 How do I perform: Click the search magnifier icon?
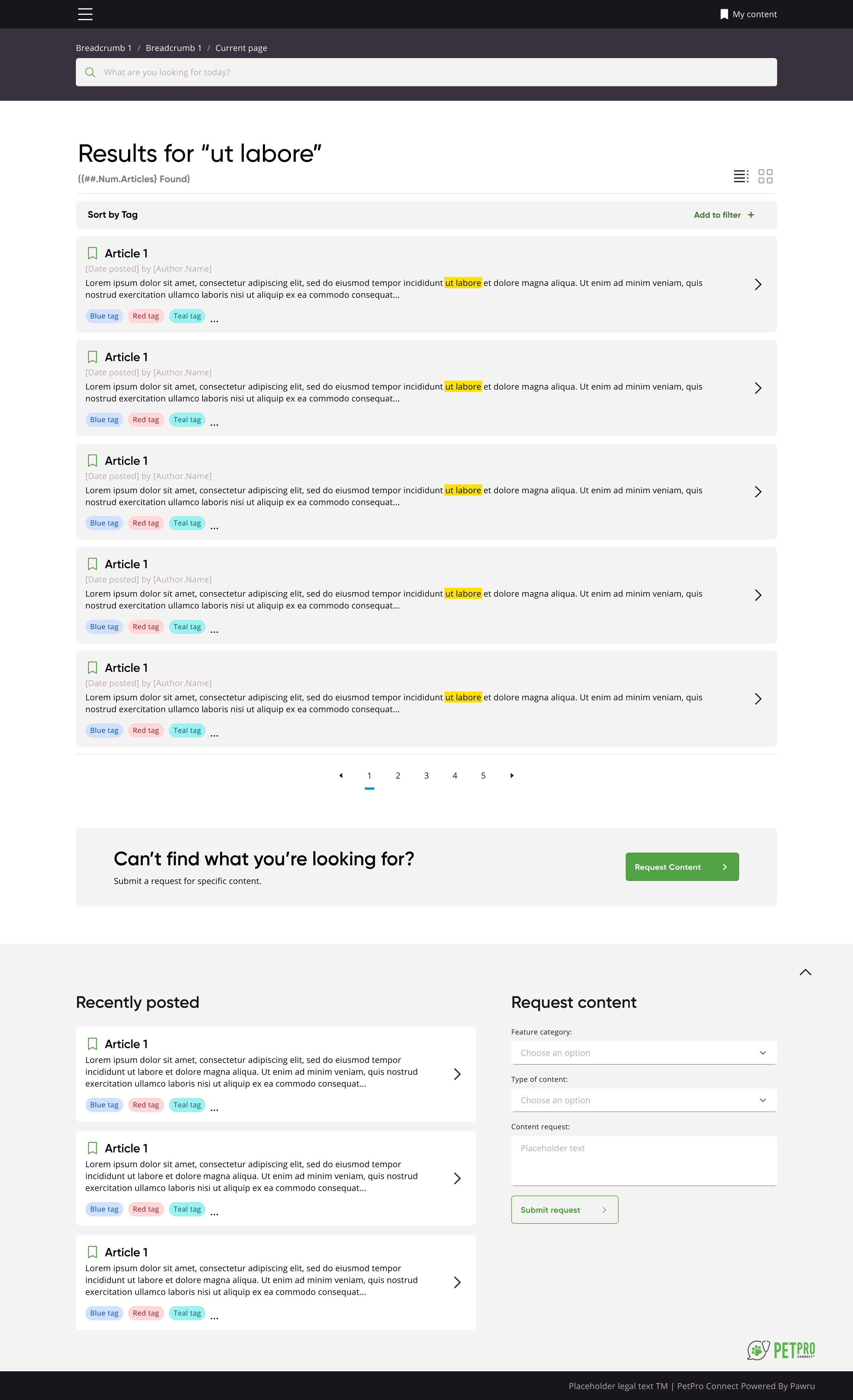click(x=90, y=72)
